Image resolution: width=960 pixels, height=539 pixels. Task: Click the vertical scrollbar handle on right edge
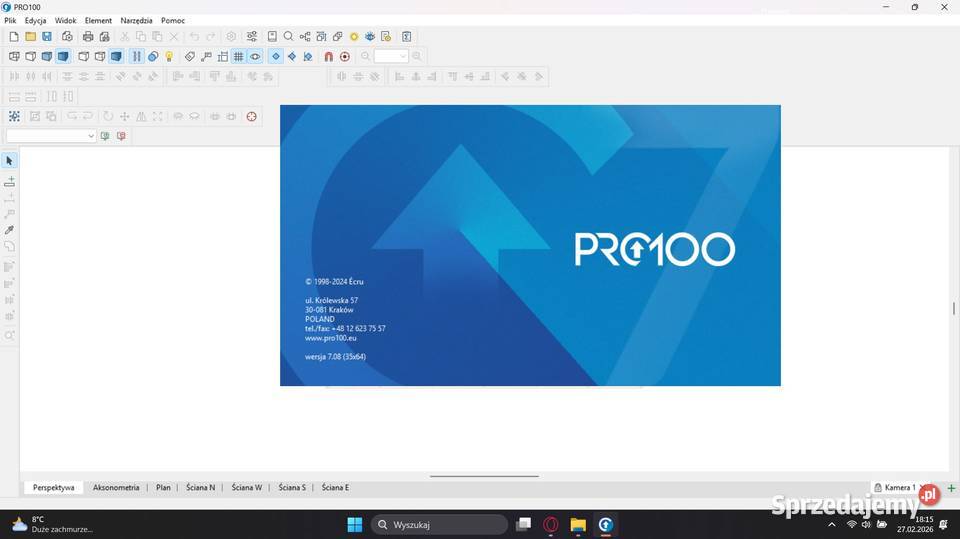pyautogui.click(x=953, y=308)
